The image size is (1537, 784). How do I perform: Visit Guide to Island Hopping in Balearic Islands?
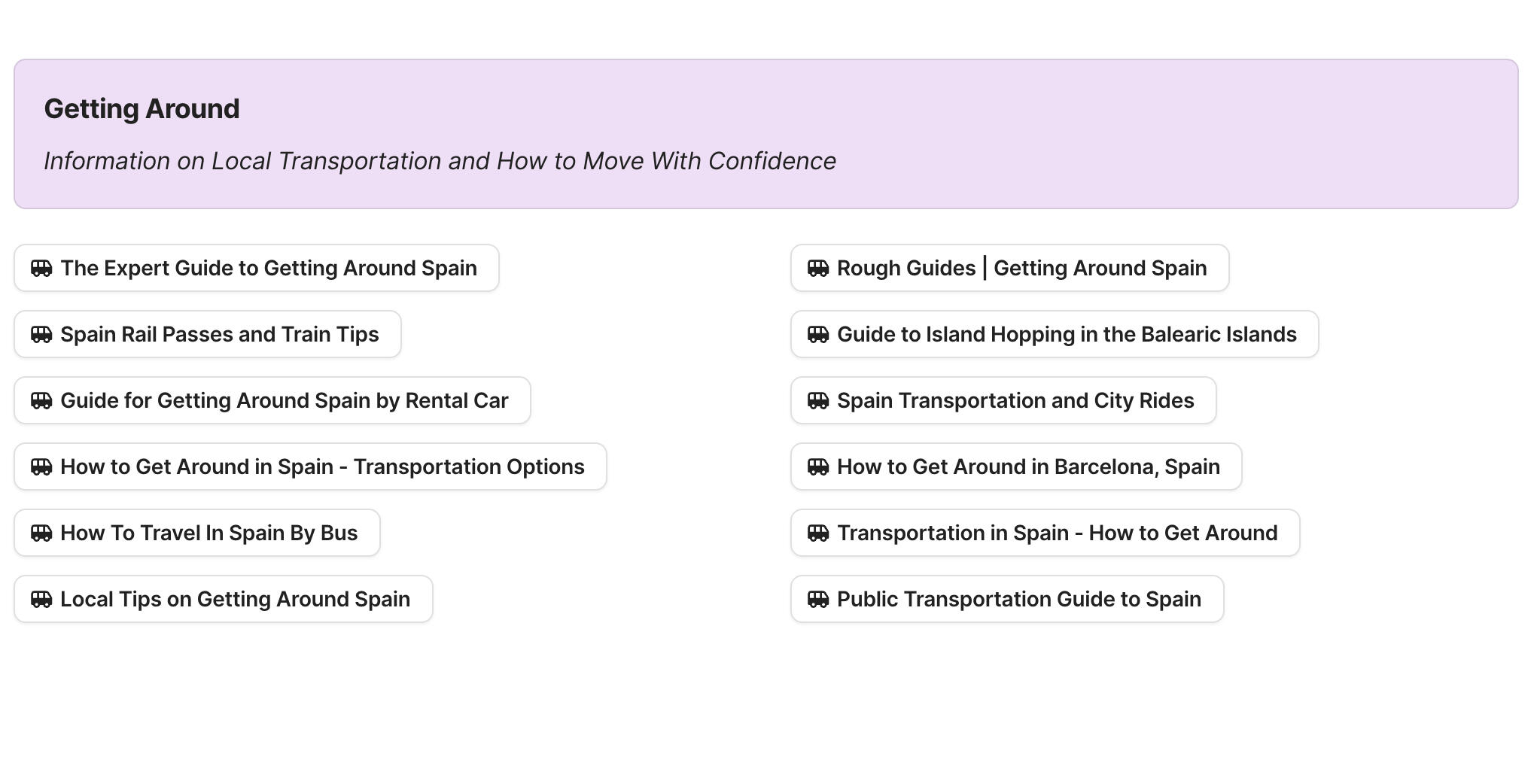coord(1067,335)
